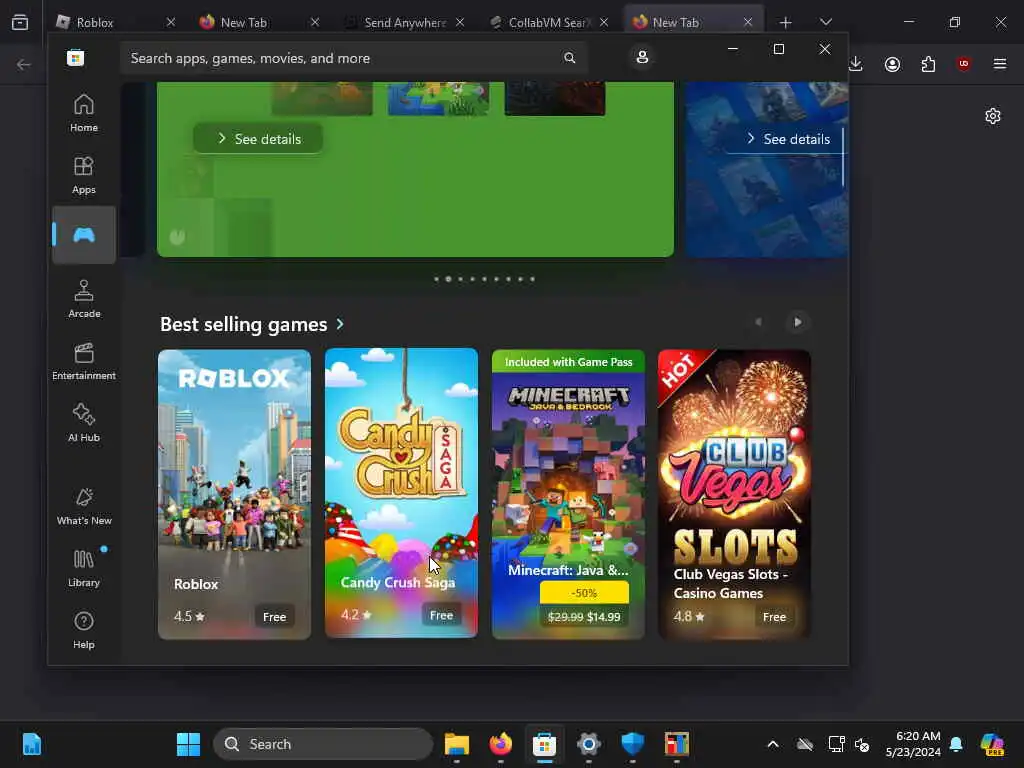Click Free button on Roblox card

(274, 616)
